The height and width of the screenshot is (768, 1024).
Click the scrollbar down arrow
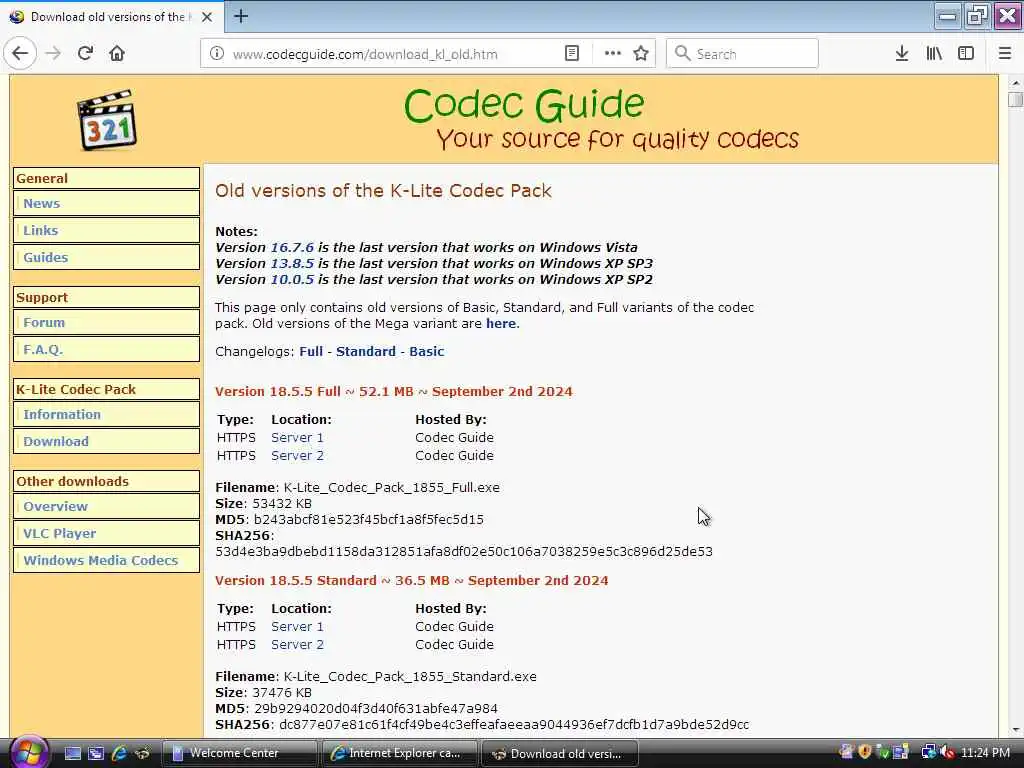pos(1015,729)
